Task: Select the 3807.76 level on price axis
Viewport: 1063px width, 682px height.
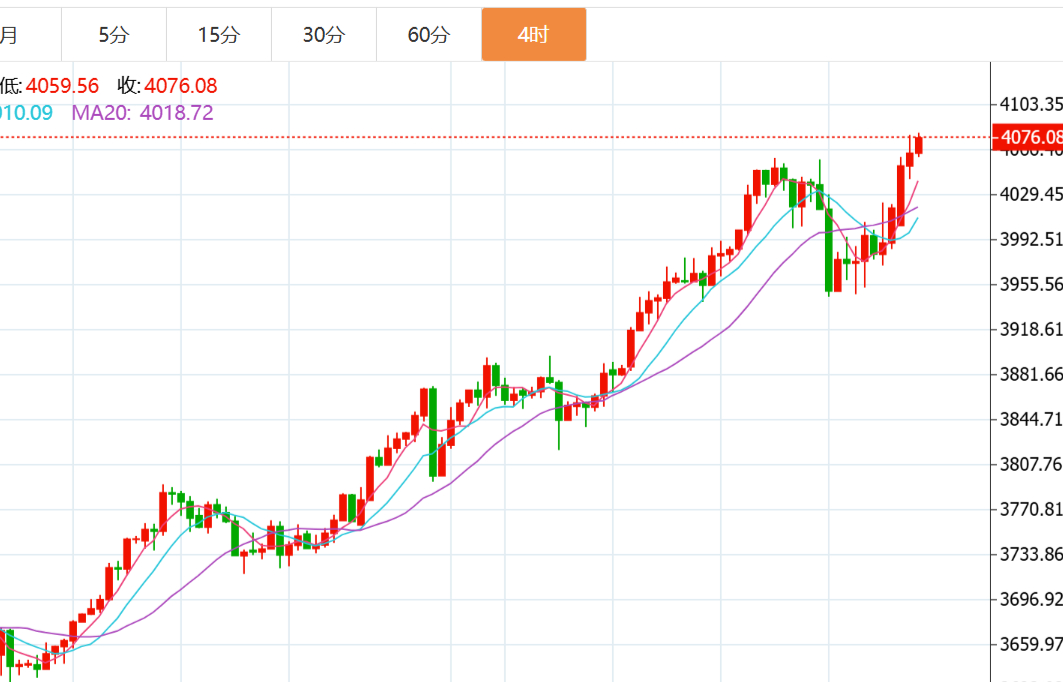Action: pos(1030,464)
